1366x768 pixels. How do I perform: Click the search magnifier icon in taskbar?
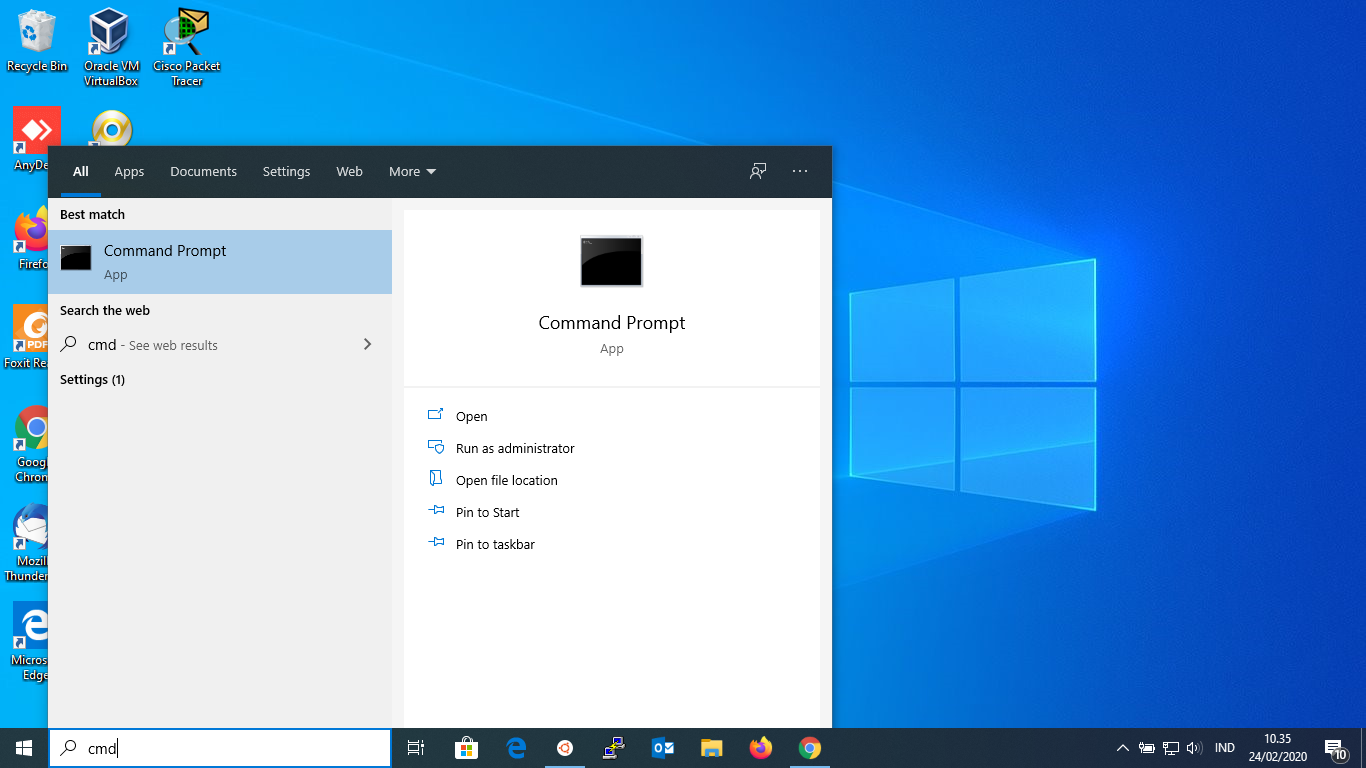(x=68, y=747)
